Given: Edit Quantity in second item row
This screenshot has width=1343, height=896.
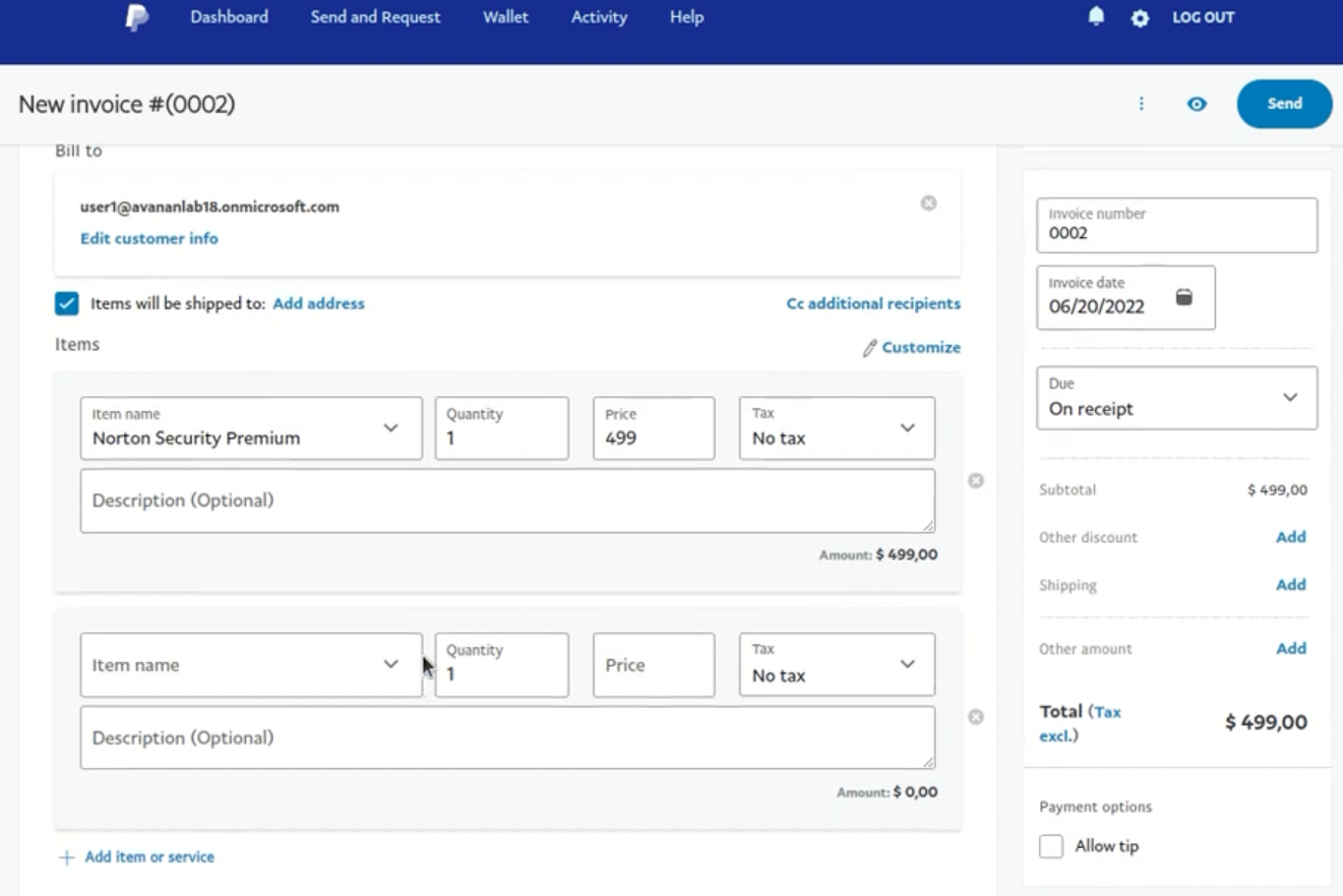Looking at the screenshot, I should (502, 665).
